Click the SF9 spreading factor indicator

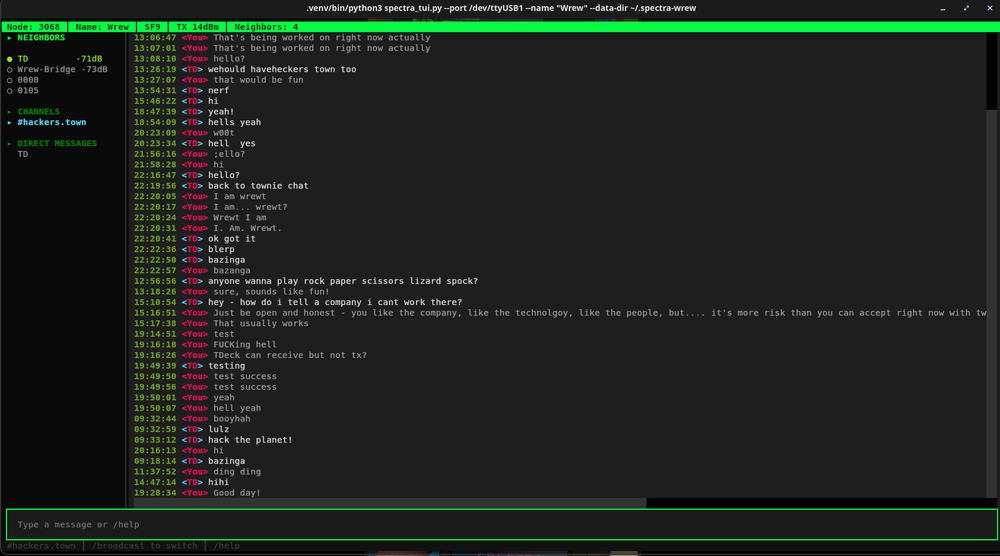[x=151, y=27]
